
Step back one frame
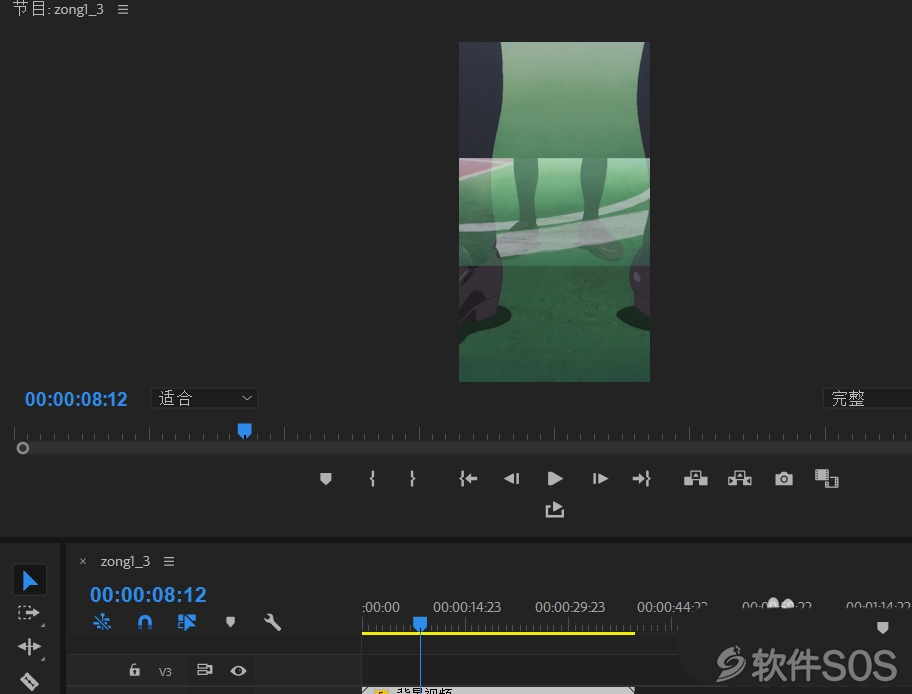(x=511, y=479)
